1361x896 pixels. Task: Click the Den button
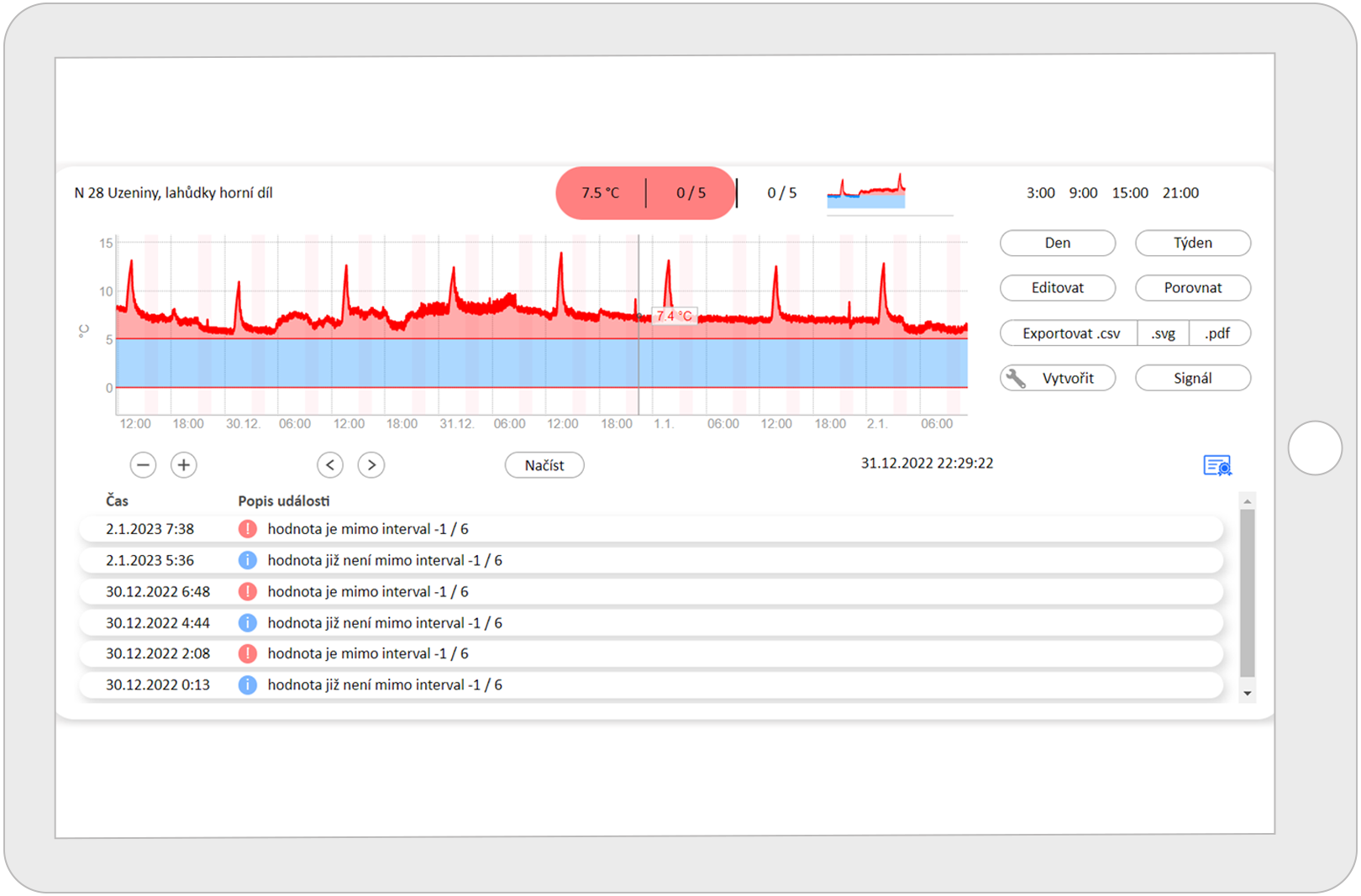tap(1058, 243)
